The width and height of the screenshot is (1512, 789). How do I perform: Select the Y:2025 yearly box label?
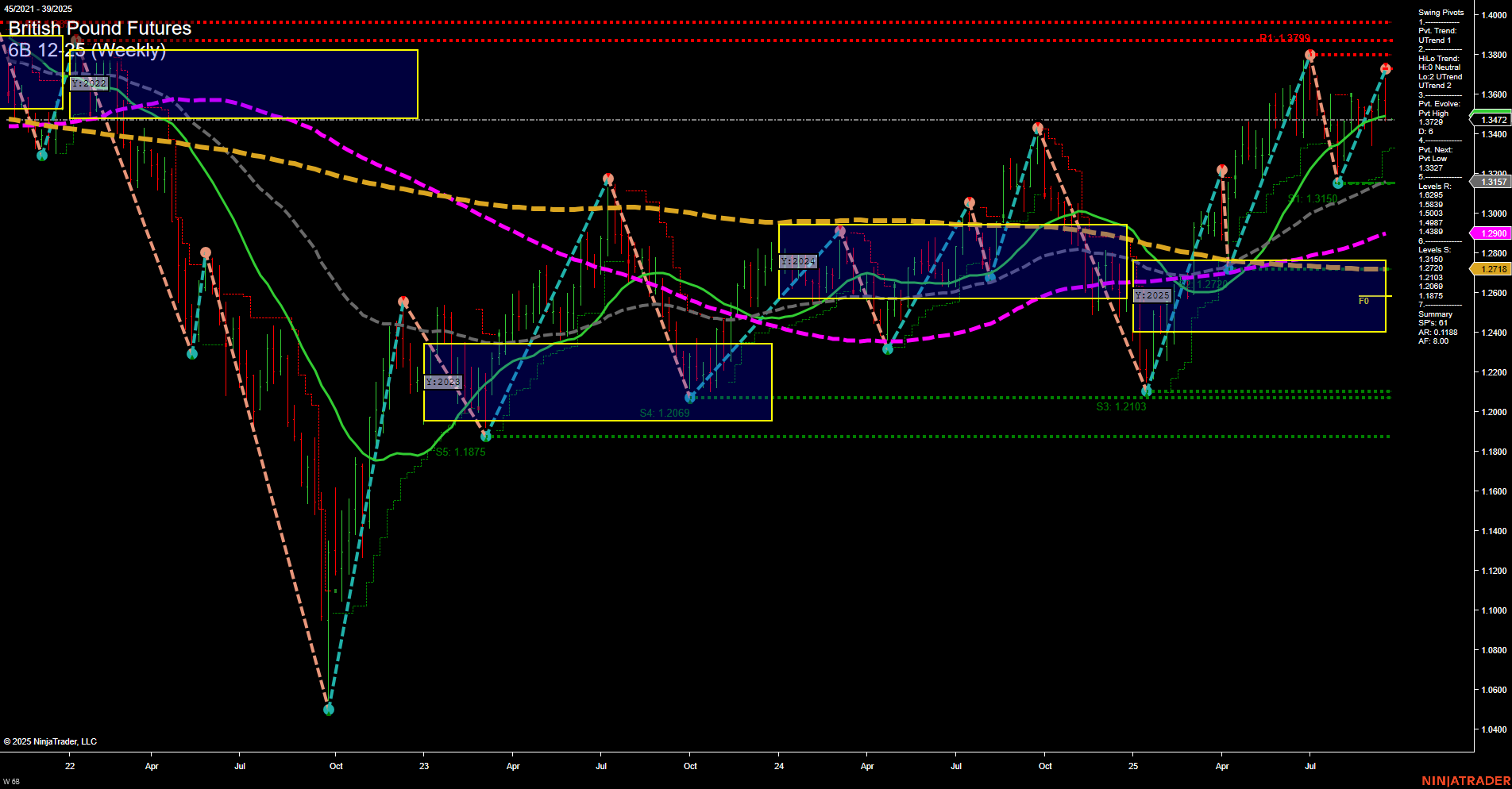tap(1152, 294)
